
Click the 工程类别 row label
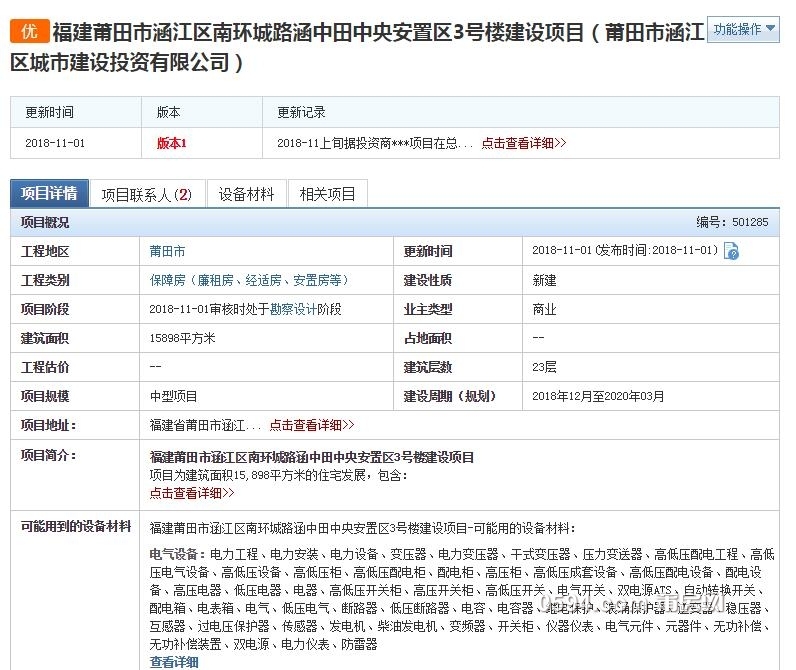coord(45,280)
